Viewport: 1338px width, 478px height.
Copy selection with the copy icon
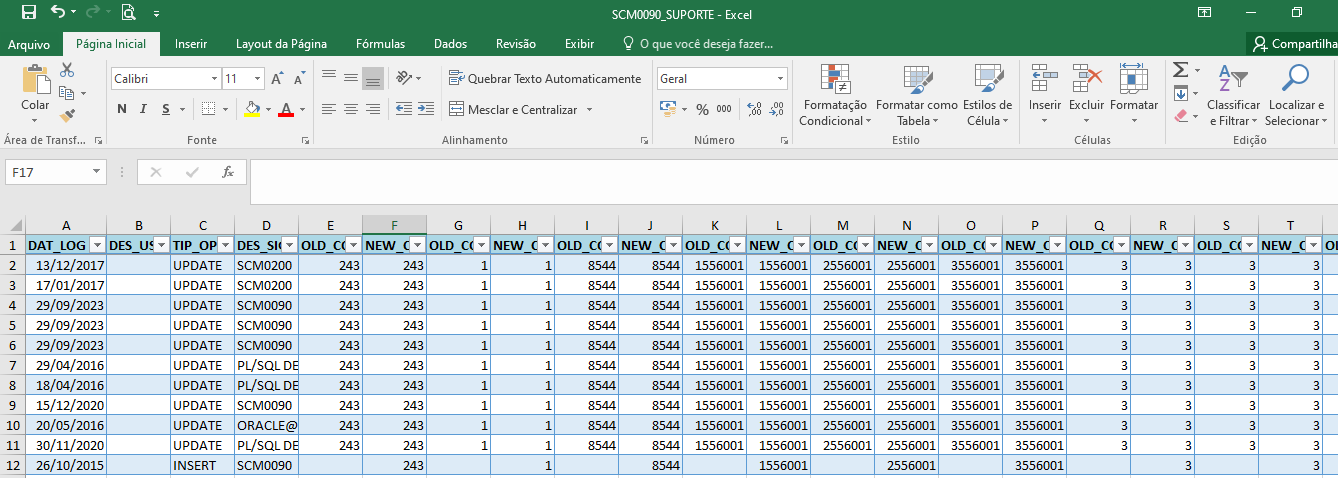tap(67, 93)
